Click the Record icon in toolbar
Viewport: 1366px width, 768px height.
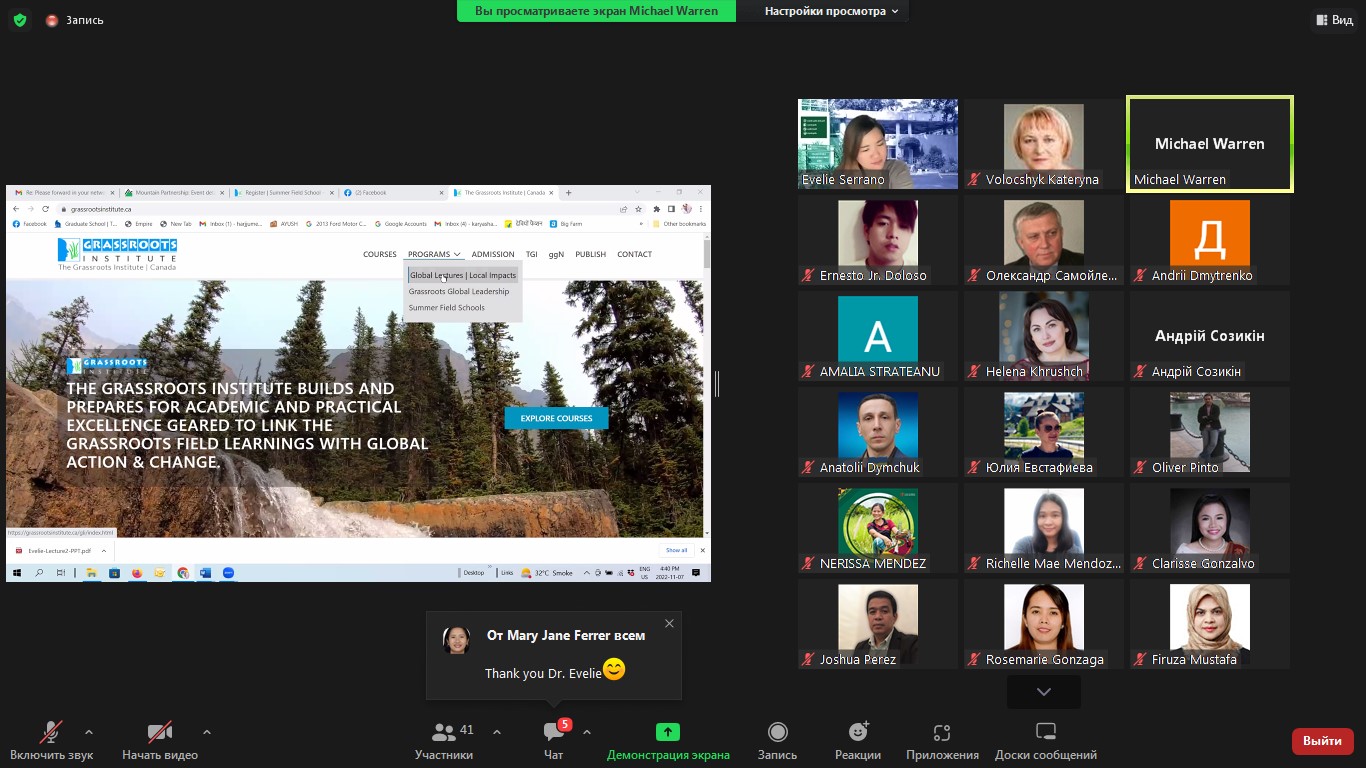(777, 733)
